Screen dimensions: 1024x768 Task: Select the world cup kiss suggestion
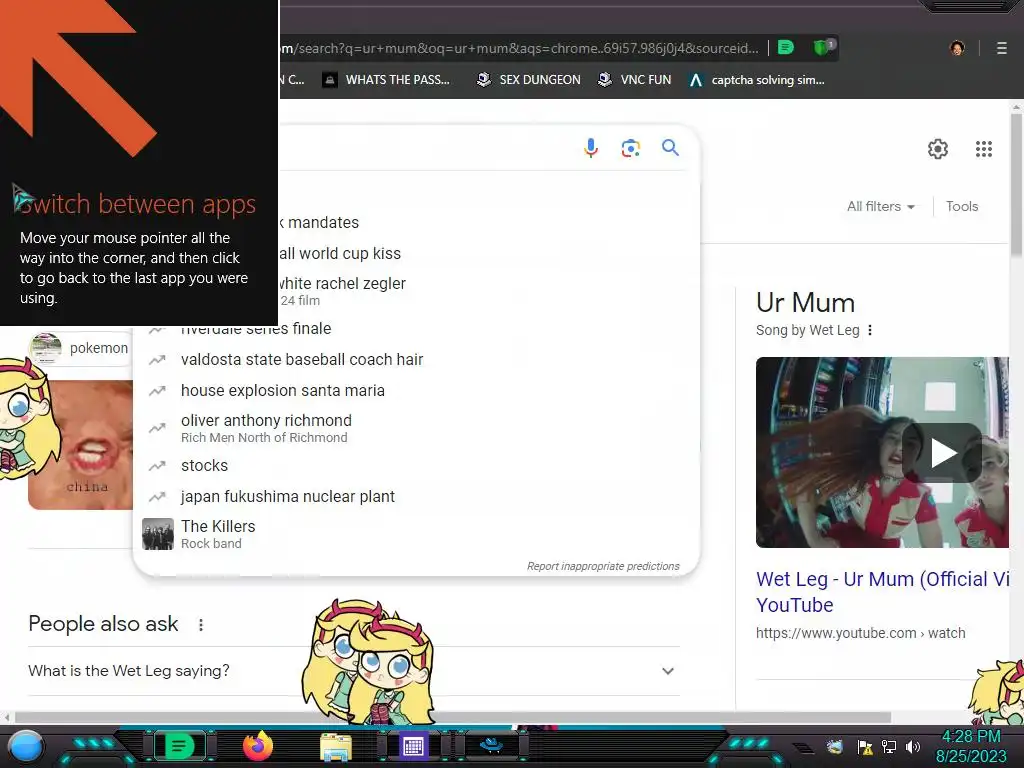pyautogui.click(x=340, y=253)
